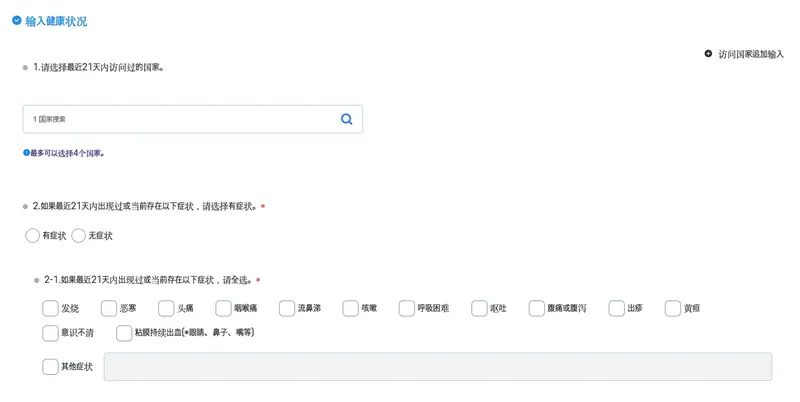Click the search magnifier icon in country field
Viewport: 800px width, 402px height.
point(346,119)
